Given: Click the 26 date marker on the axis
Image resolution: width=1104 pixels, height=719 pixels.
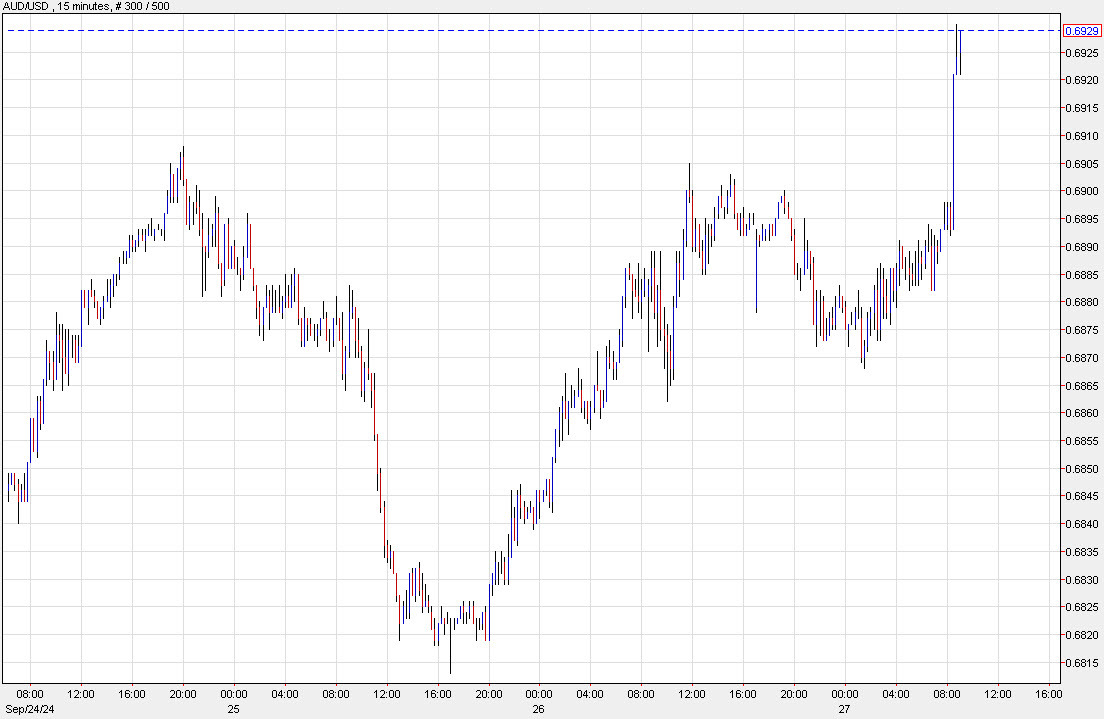Looking at the screenshot, I should (538, 706).
